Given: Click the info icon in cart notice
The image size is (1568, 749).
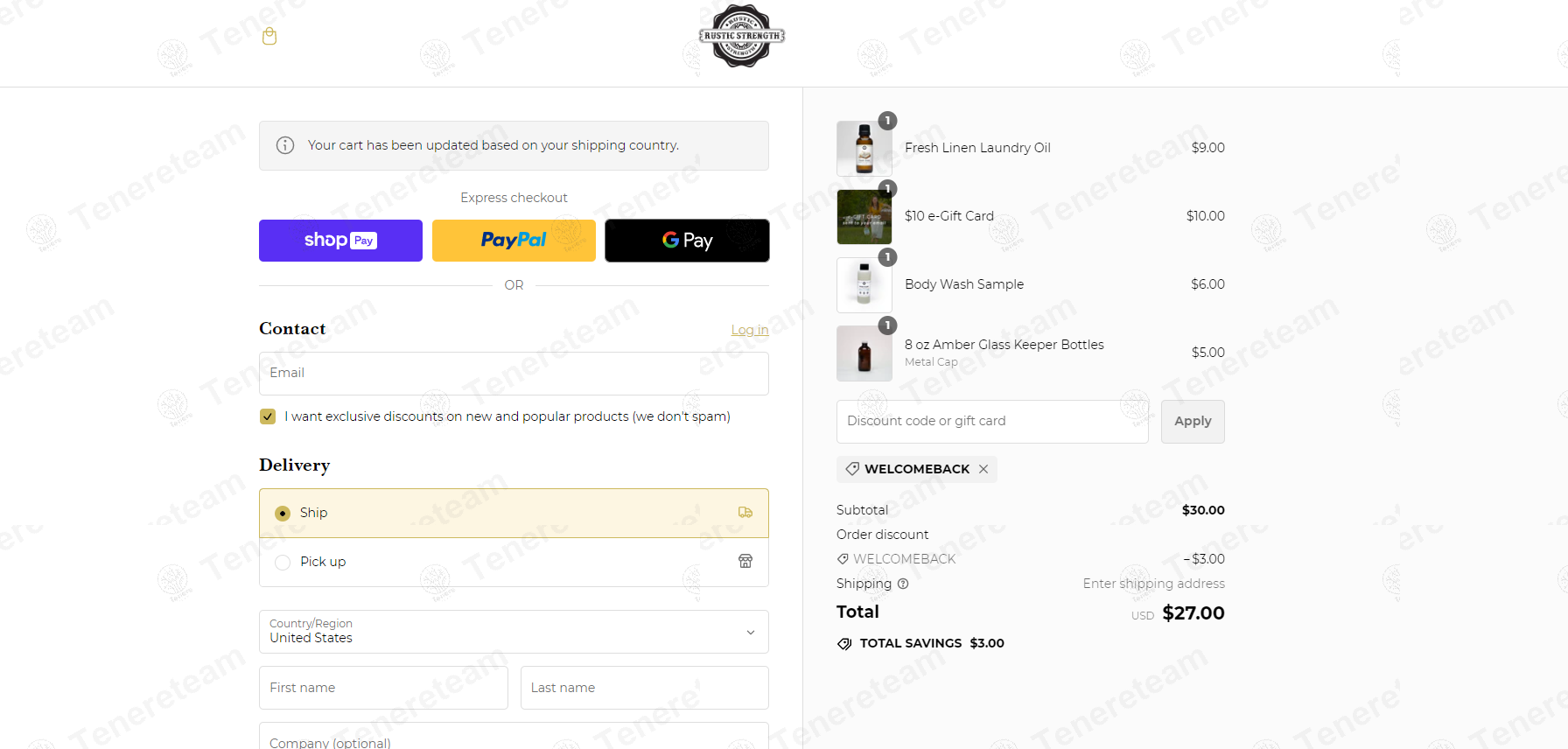Looking at the screenshot, I should point(285,145).
